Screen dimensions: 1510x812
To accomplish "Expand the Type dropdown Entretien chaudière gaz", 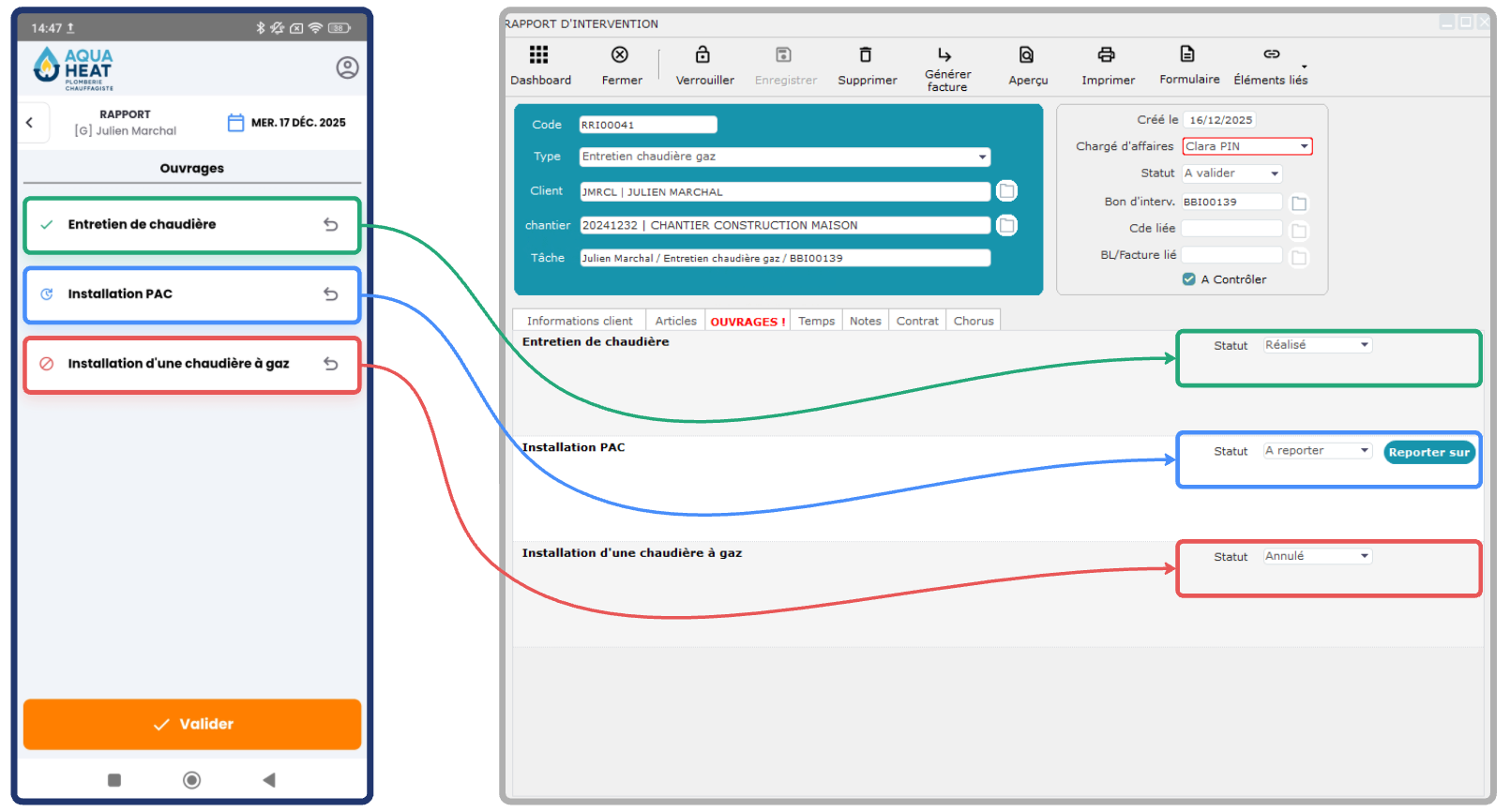I will [982, 158].
